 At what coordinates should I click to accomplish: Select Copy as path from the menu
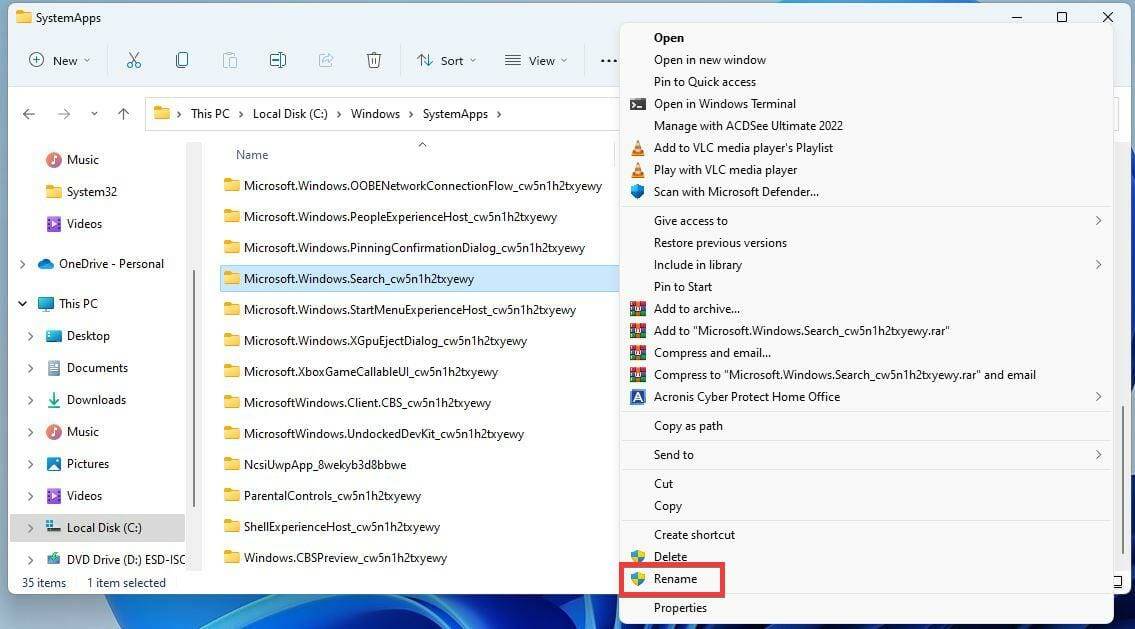click(687, 425)
